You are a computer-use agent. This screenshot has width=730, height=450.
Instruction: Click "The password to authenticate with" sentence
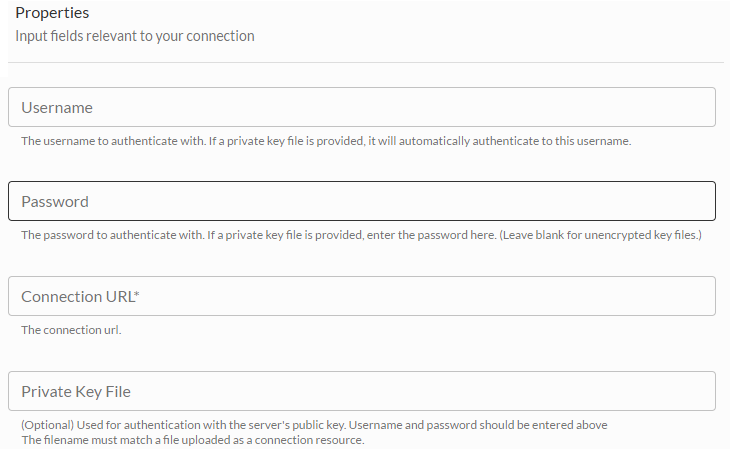click(x=108, y=236)
